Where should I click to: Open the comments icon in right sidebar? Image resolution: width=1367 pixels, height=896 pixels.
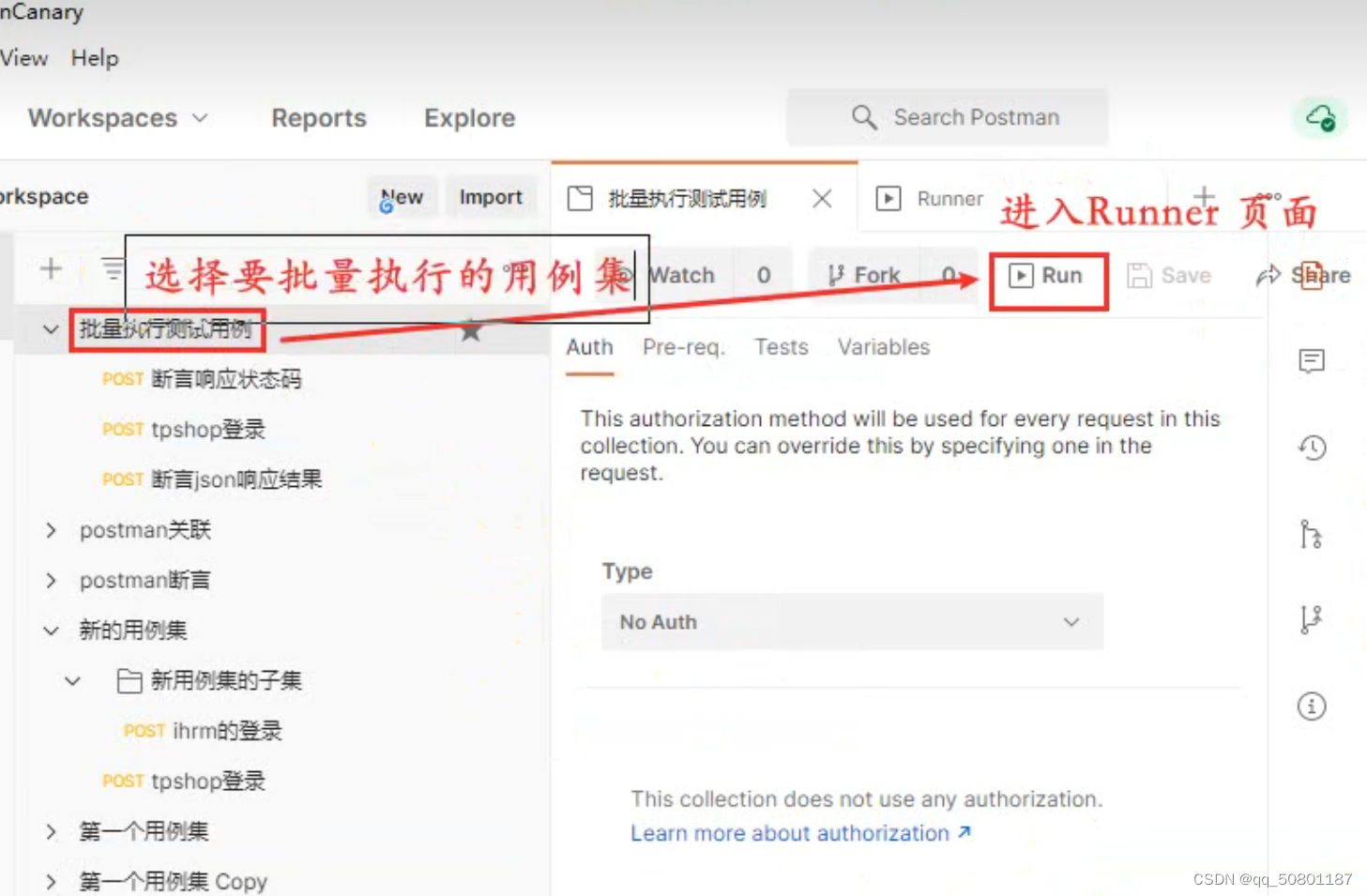pos(1312,360)
